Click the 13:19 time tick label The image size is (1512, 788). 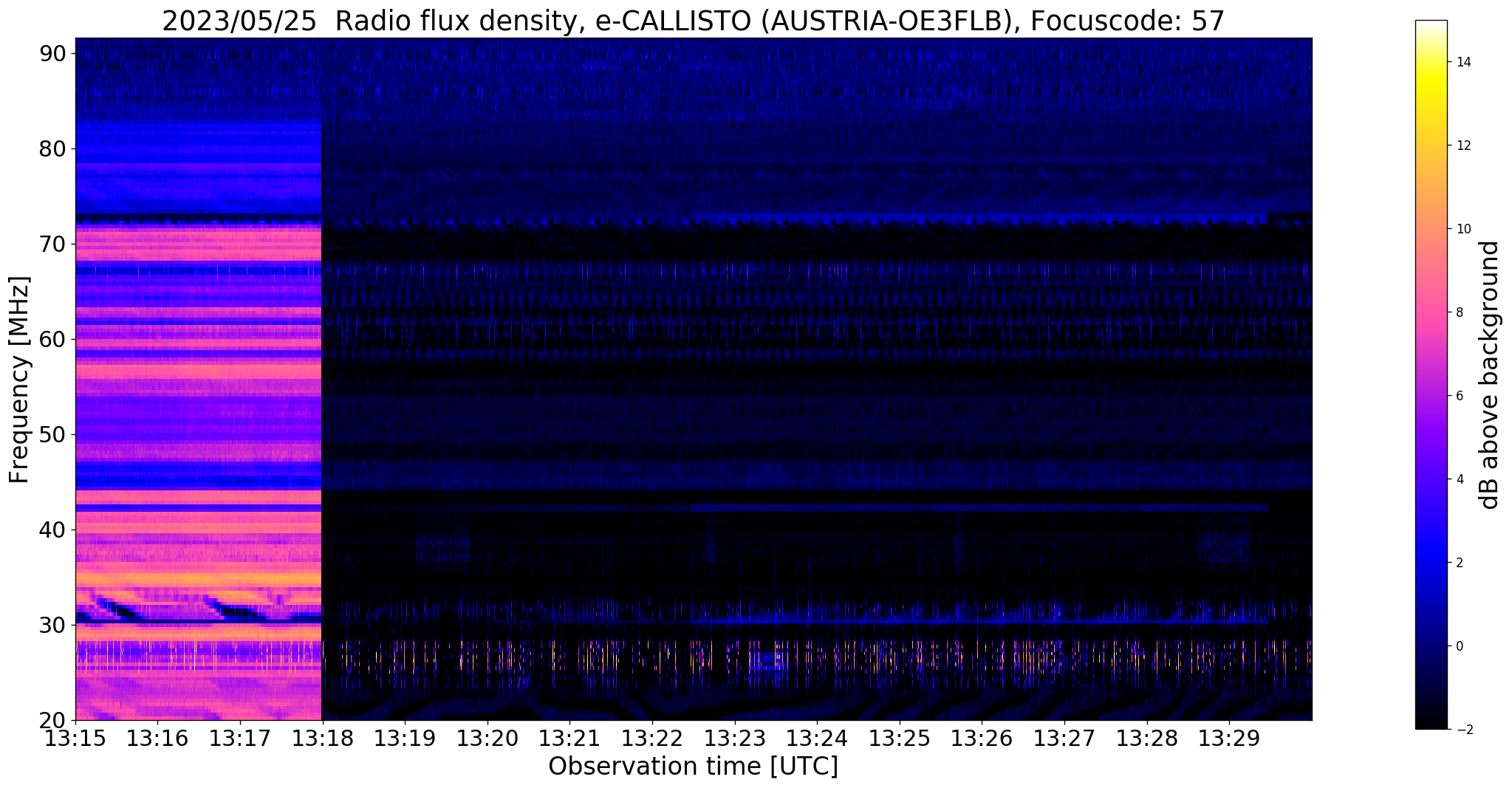point(405,739)
